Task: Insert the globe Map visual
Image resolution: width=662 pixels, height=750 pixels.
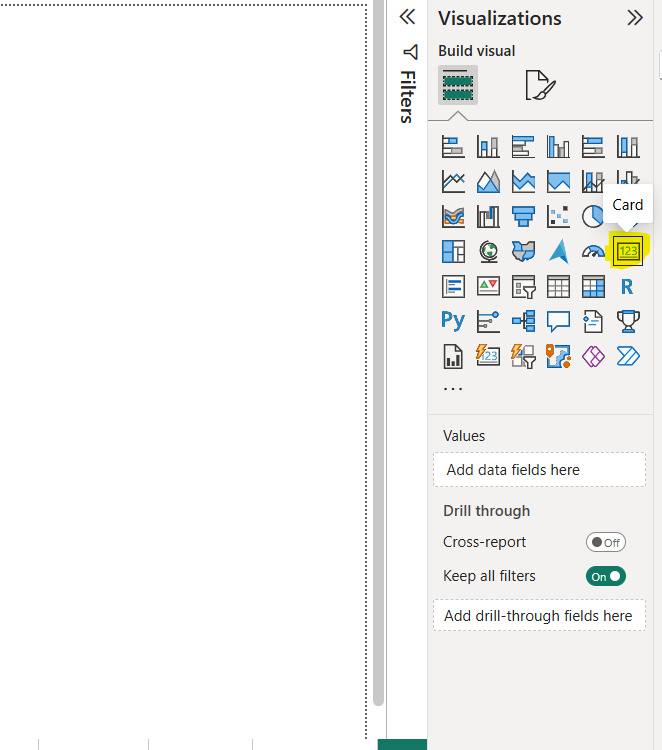Action: [x=488, y=251]
